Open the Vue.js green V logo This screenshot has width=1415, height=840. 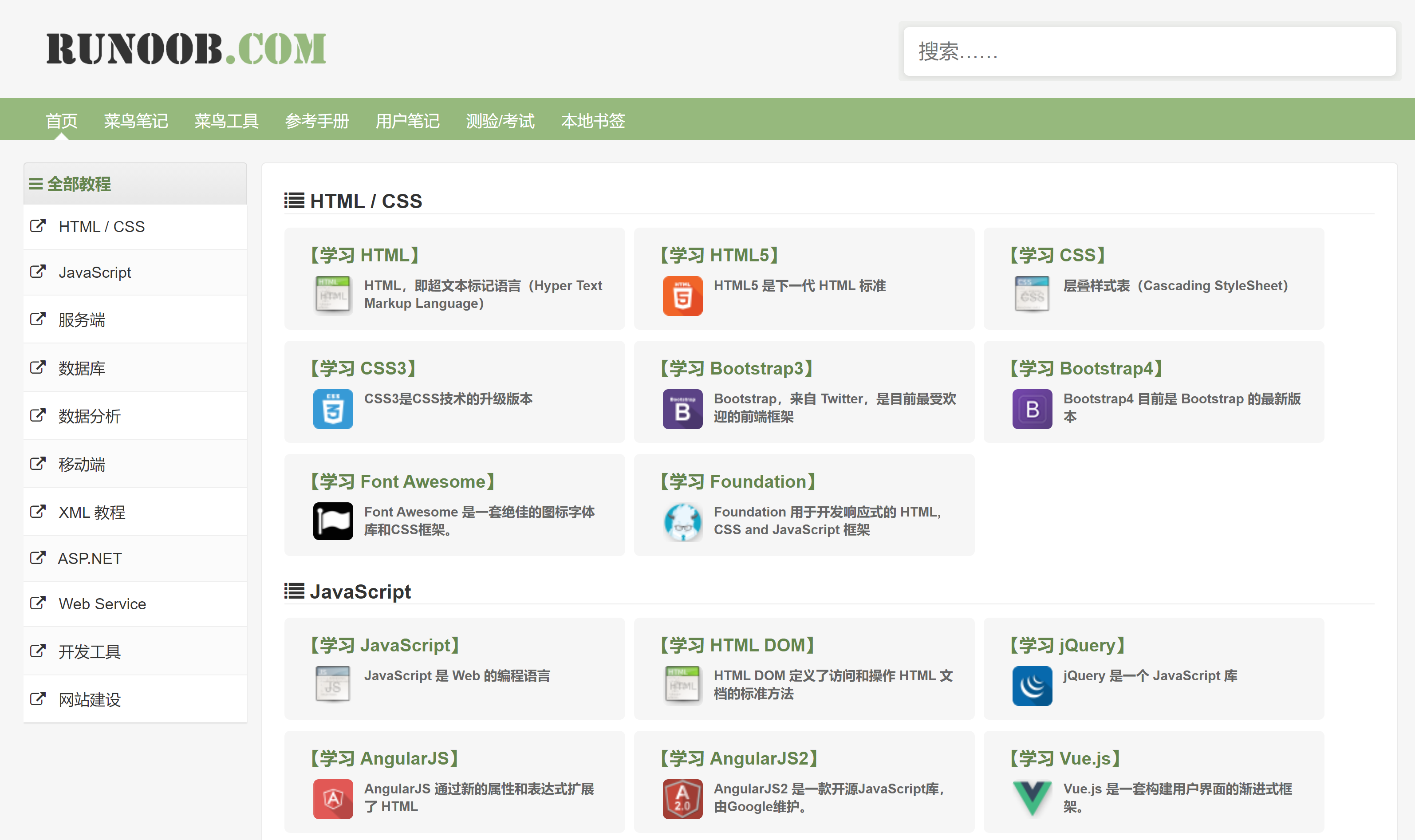[x=1032, y=799]
